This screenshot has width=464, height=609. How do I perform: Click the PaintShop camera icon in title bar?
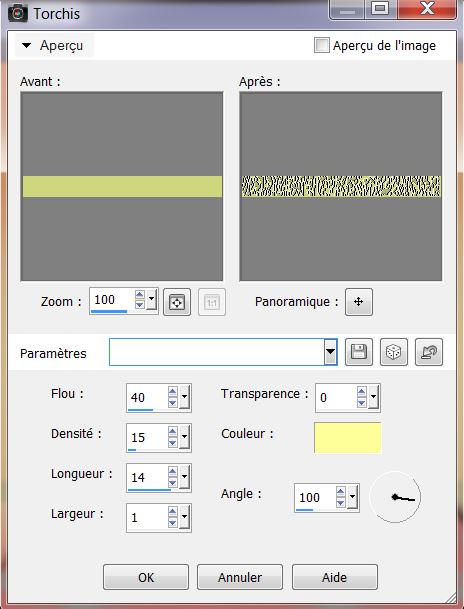point(17,13)
